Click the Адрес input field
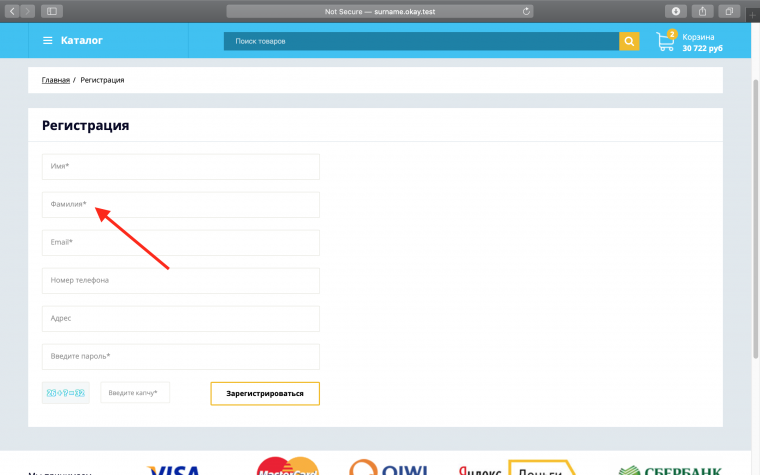Viewport: 760px width, 475px height. pos(180,319)
